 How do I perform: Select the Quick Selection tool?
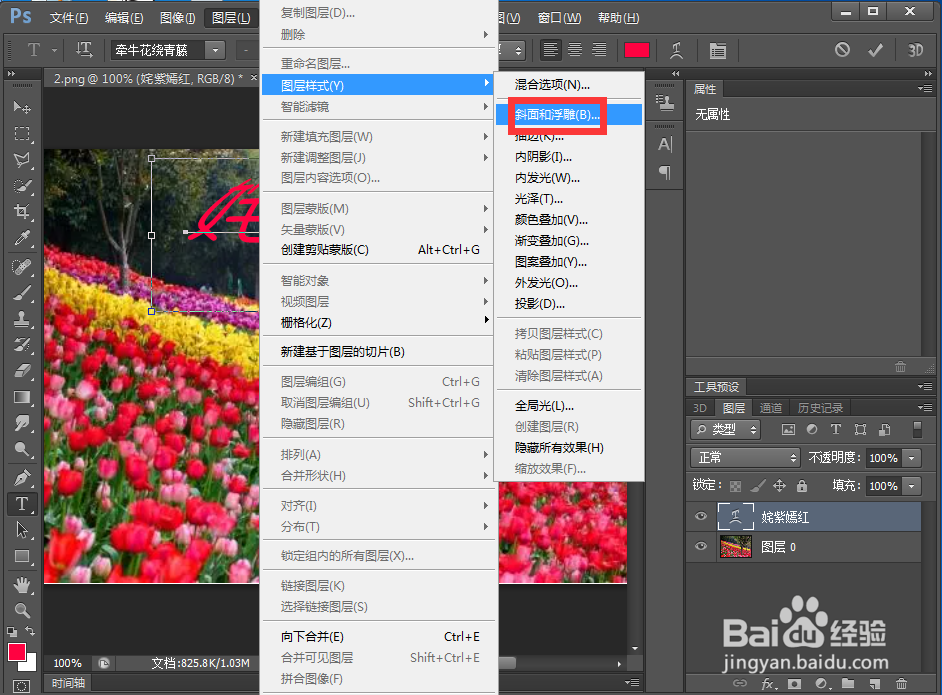pos(22,186)
